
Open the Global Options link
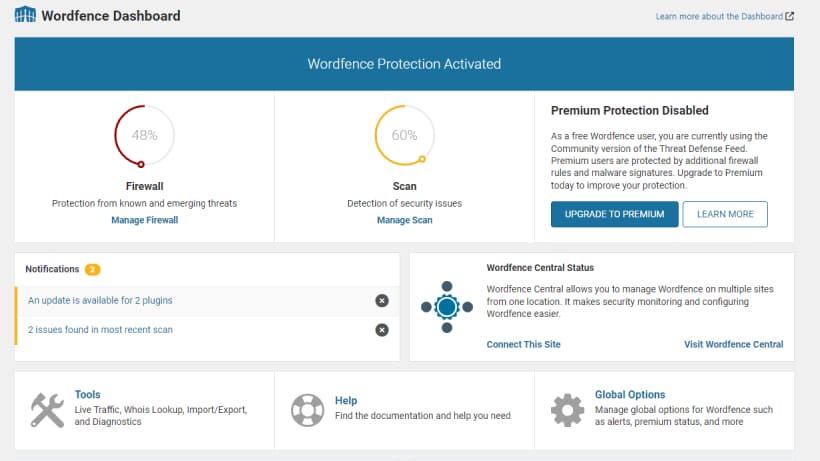point(630,395)
